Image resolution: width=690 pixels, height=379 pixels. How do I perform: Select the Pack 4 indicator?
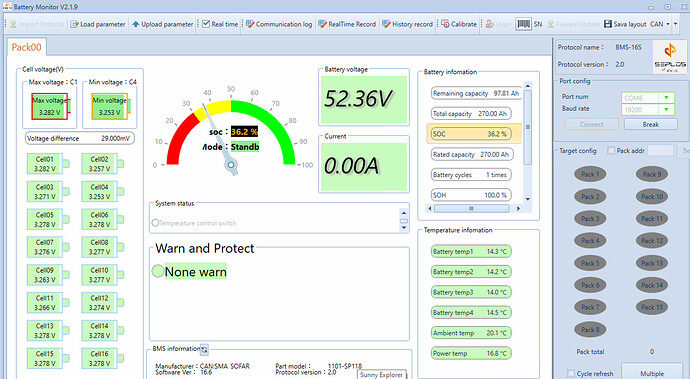click(590, 241)
